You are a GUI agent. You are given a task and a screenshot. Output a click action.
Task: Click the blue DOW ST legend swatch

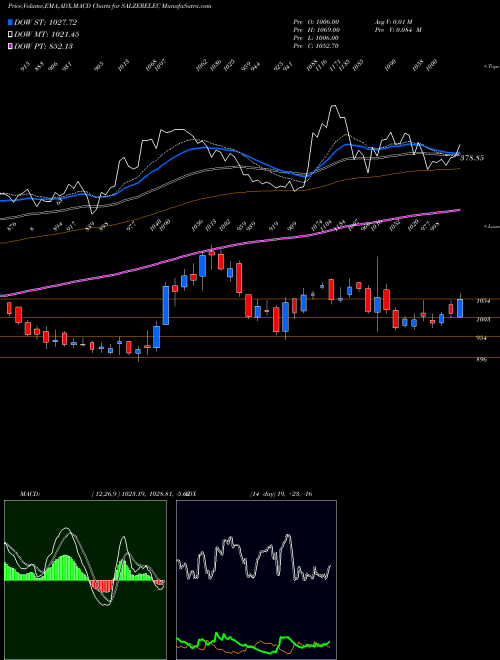coord(10,22)
